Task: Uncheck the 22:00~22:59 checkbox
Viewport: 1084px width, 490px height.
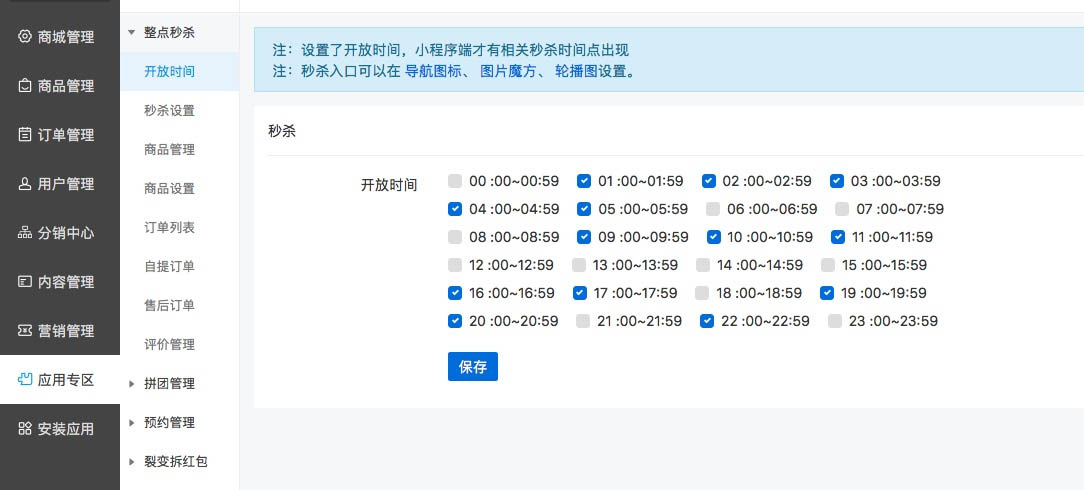Action: [x=707, y=321]
